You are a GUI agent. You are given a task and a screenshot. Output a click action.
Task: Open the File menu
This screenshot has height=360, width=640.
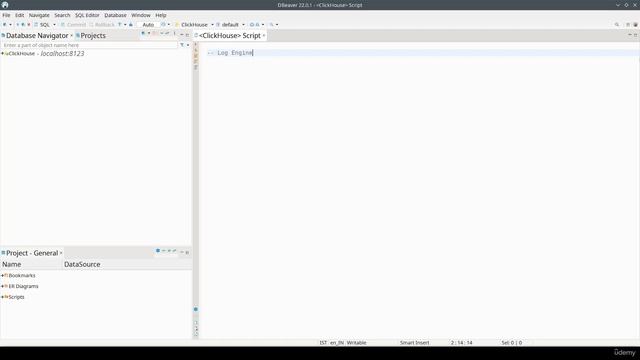6,15
